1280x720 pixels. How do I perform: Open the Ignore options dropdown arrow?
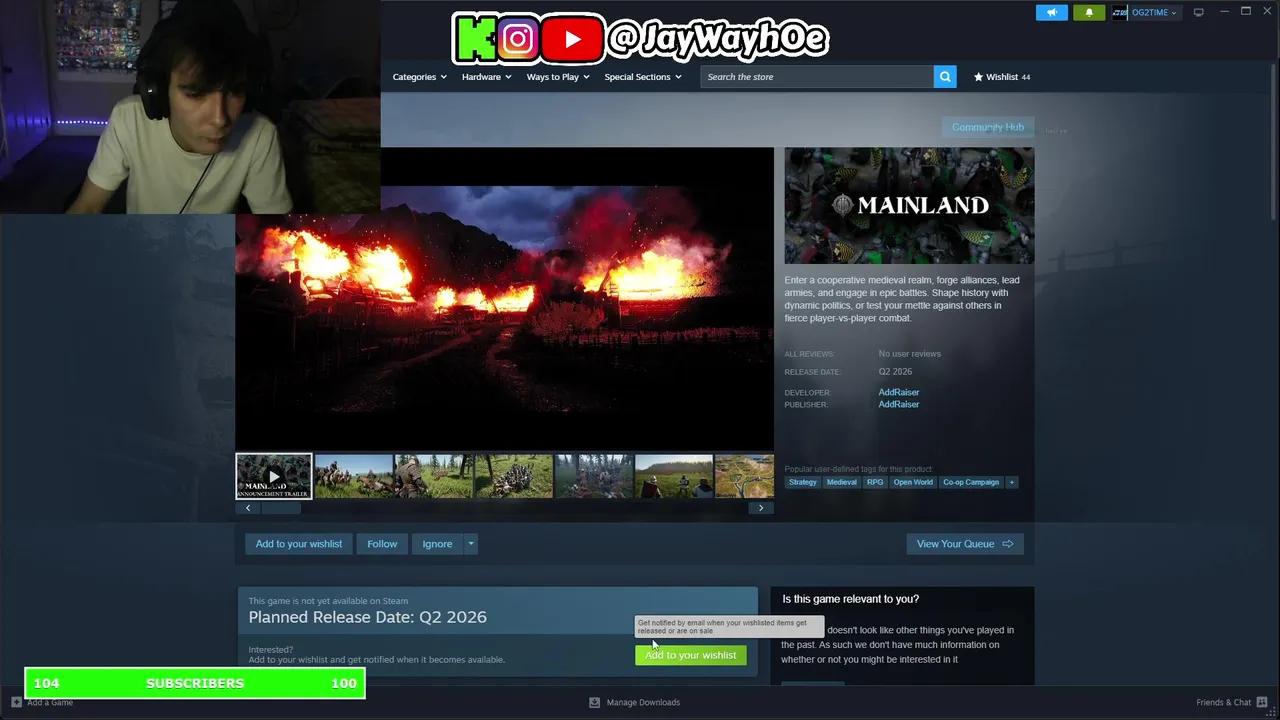click(471, 544)
